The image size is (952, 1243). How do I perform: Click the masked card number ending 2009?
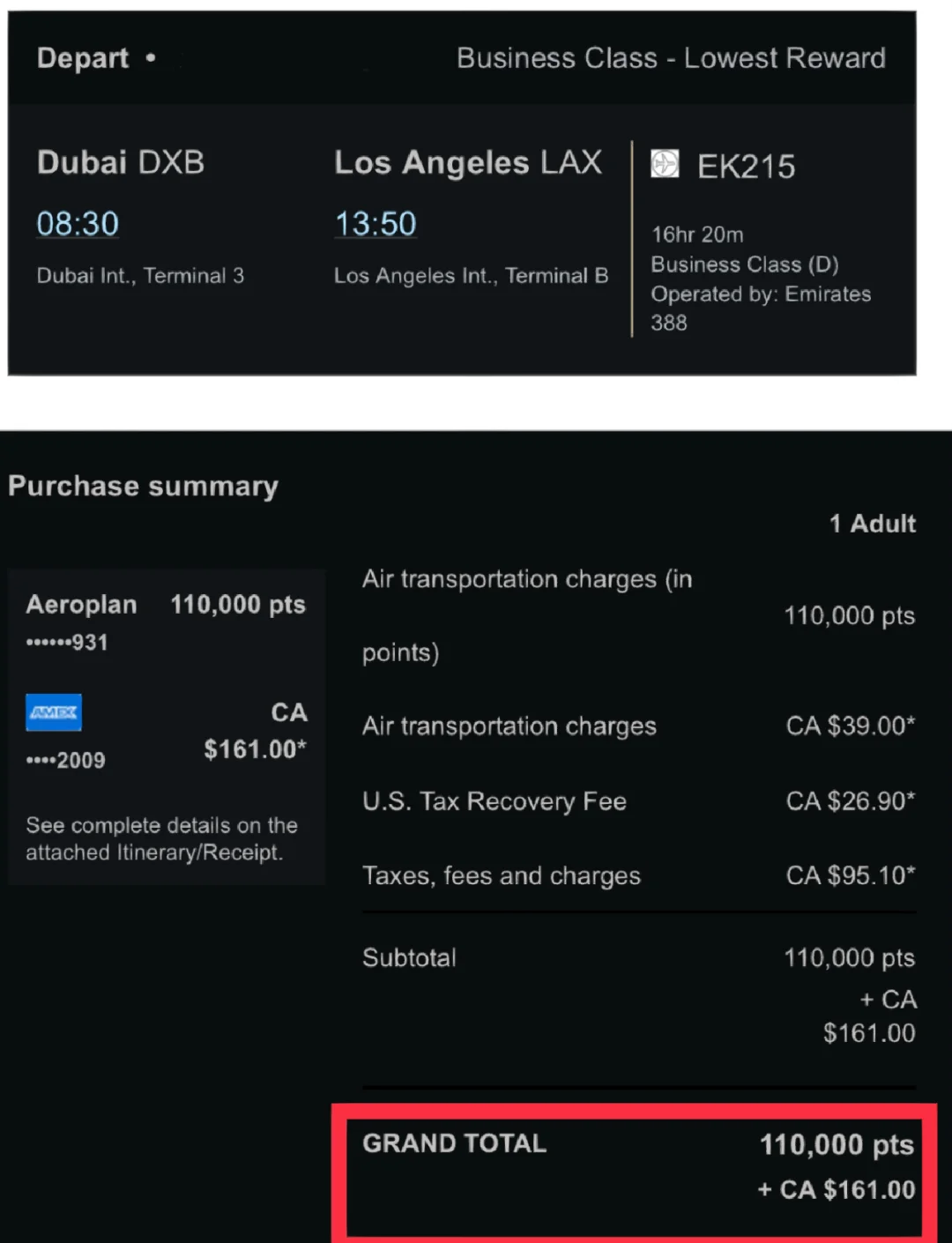(x=66, y=760)
